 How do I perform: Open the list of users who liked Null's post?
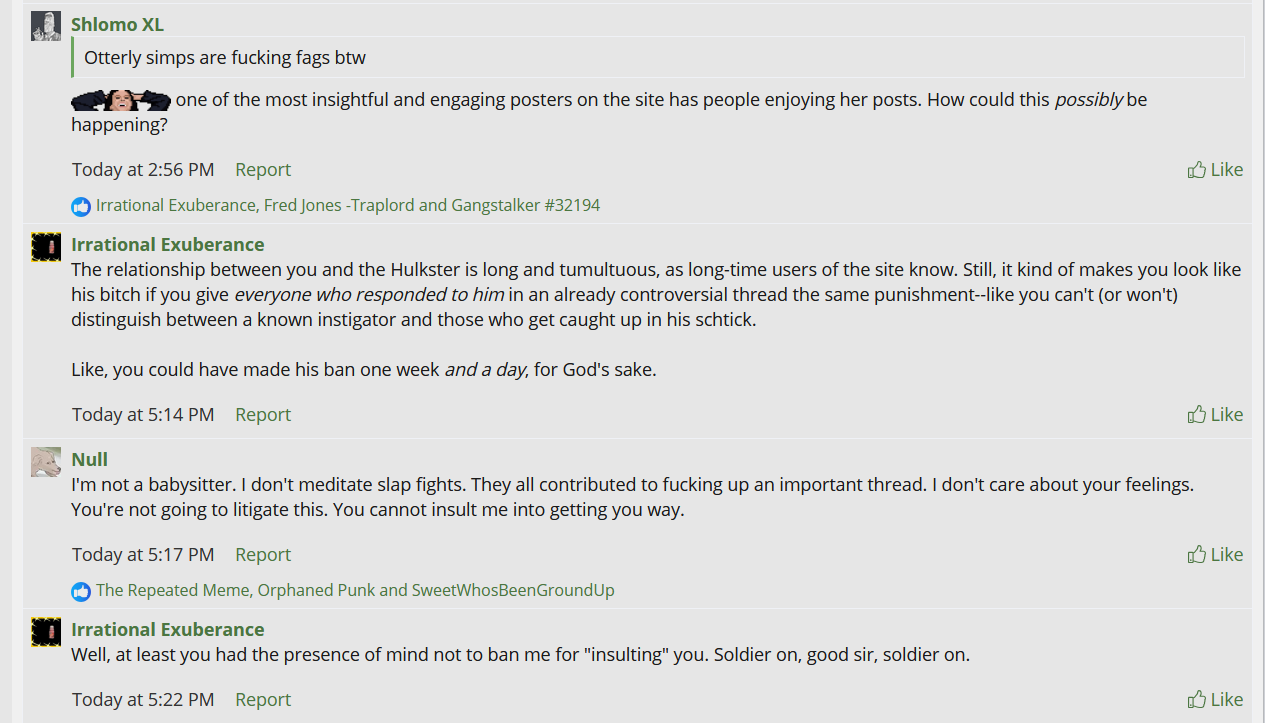355,591
